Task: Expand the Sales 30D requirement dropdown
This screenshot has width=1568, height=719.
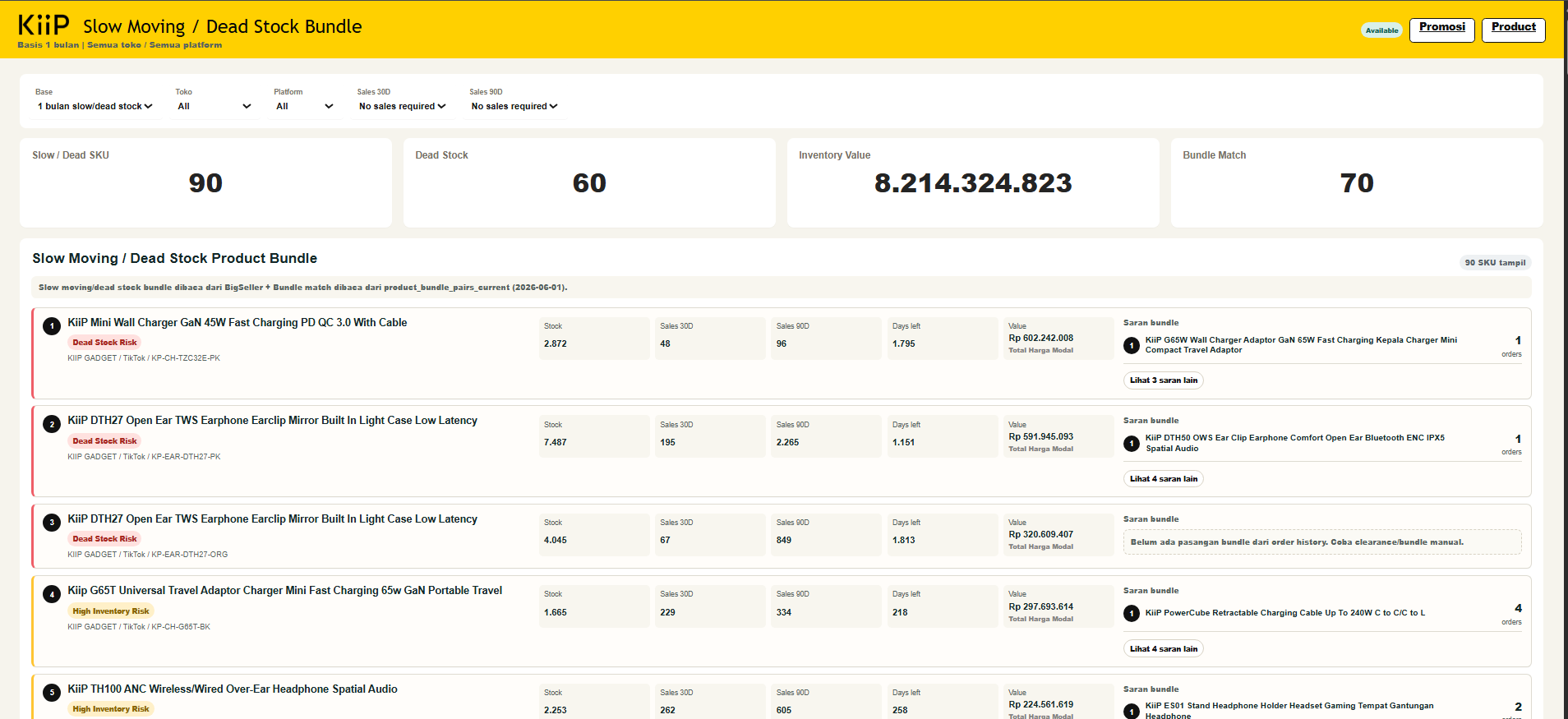Action: pos(402,106)
